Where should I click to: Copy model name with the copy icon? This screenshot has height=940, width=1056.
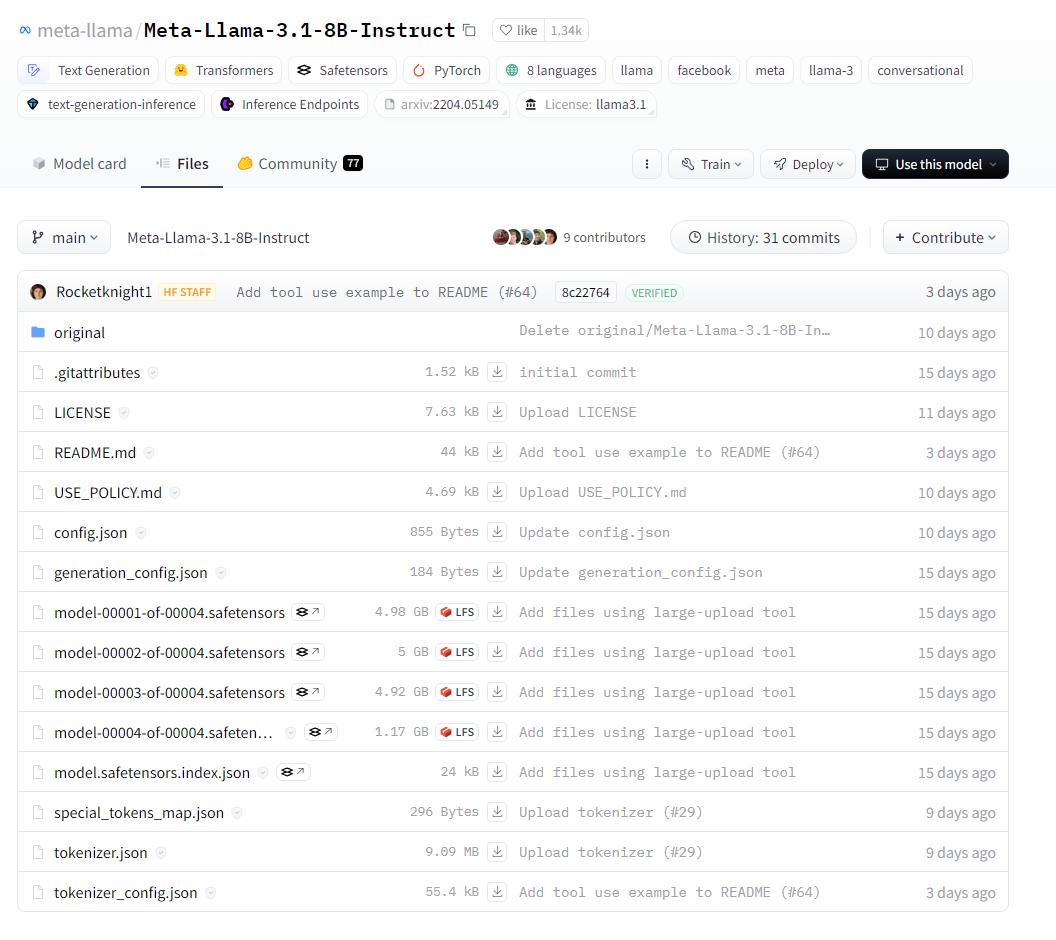point(469,30)
